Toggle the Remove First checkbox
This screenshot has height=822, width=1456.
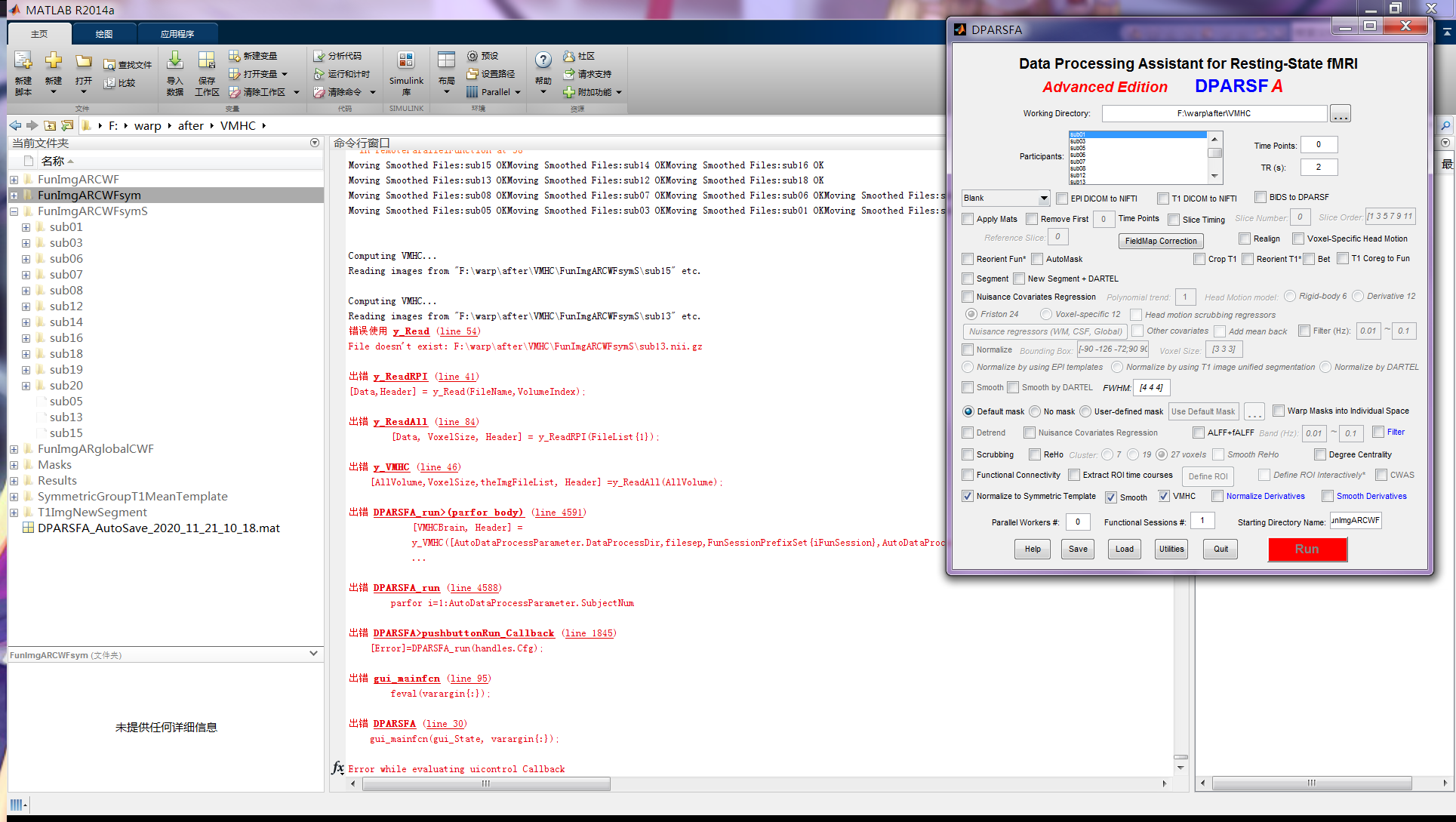1032,219
